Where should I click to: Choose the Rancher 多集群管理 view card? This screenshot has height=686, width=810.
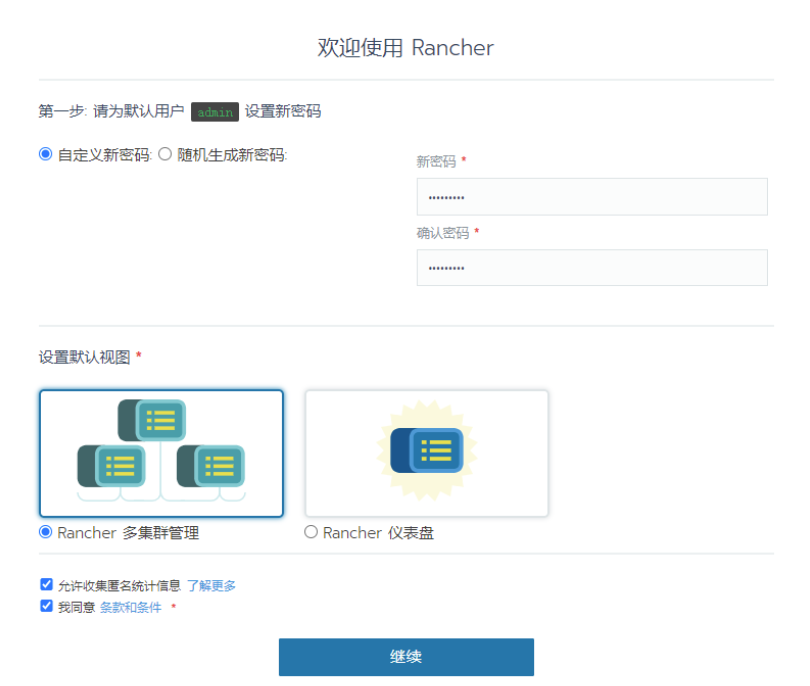161,453
